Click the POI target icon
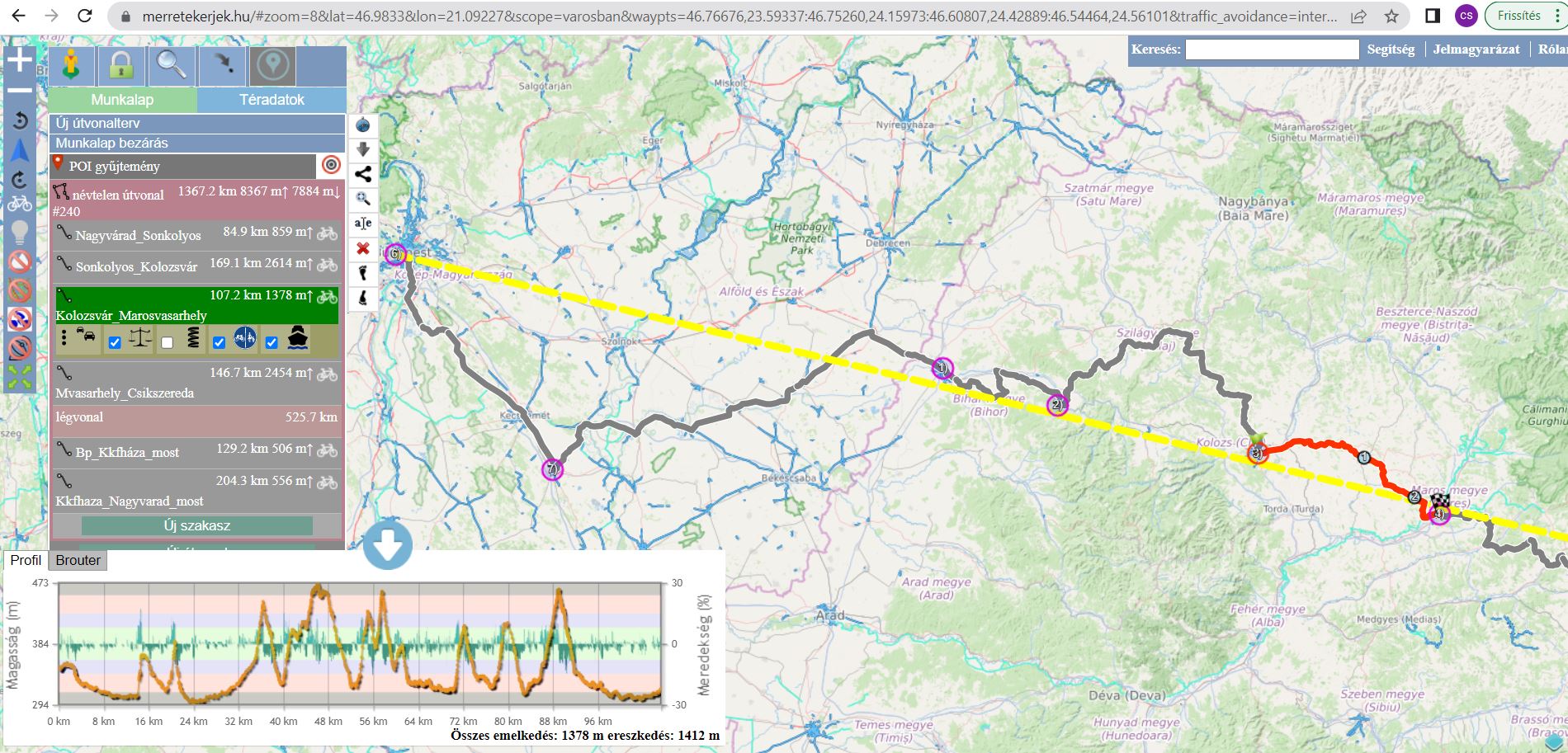Screen dimensions: 1568x753 pyautogui.click(x=331, y=165)
